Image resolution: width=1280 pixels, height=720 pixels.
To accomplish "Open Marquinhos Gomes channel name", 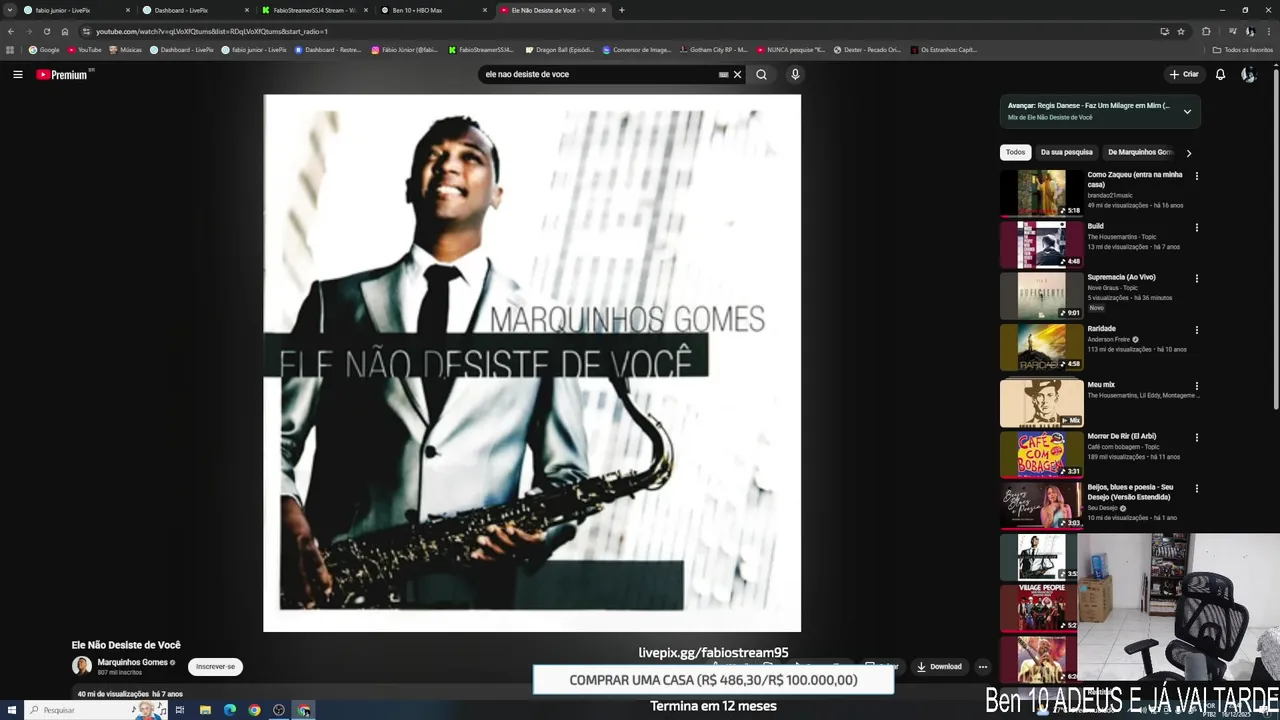I will pos(132,662).
